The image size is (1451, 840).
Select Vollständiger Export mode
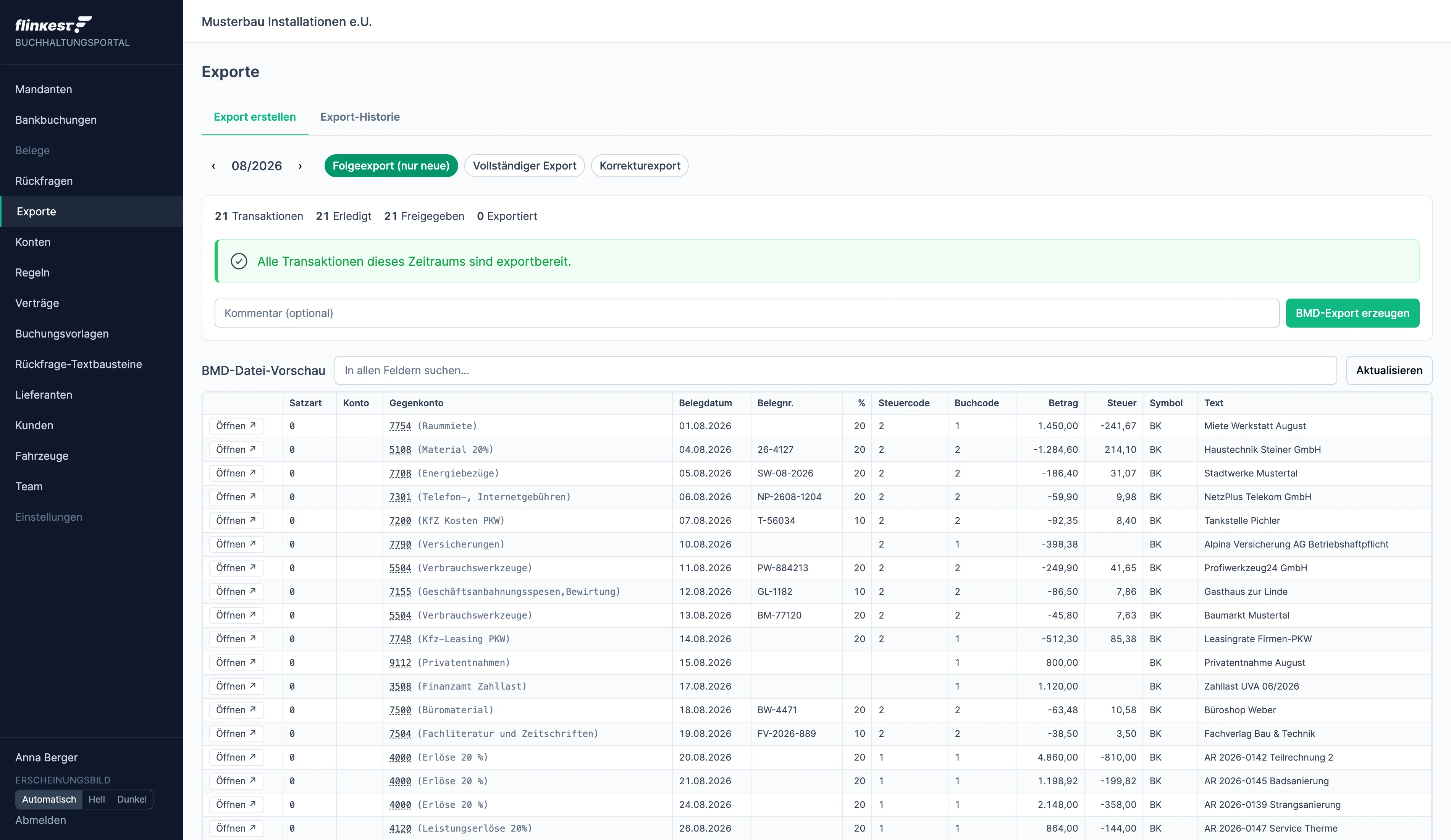(524, 166)
